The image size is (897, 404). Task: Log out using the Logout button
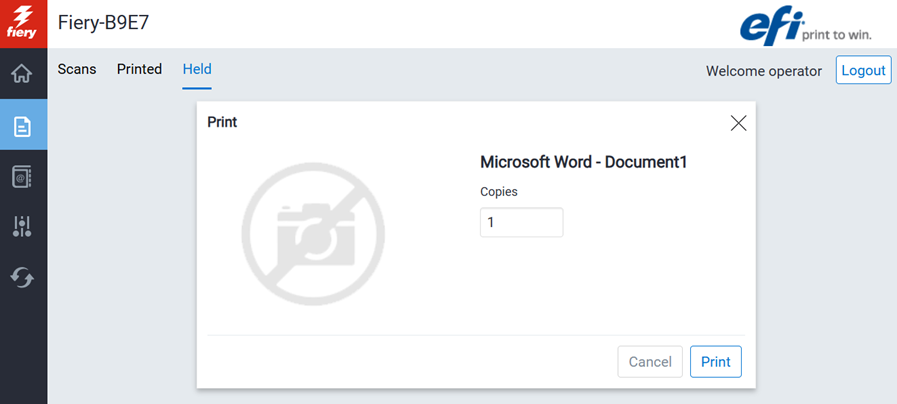[862, 71]
